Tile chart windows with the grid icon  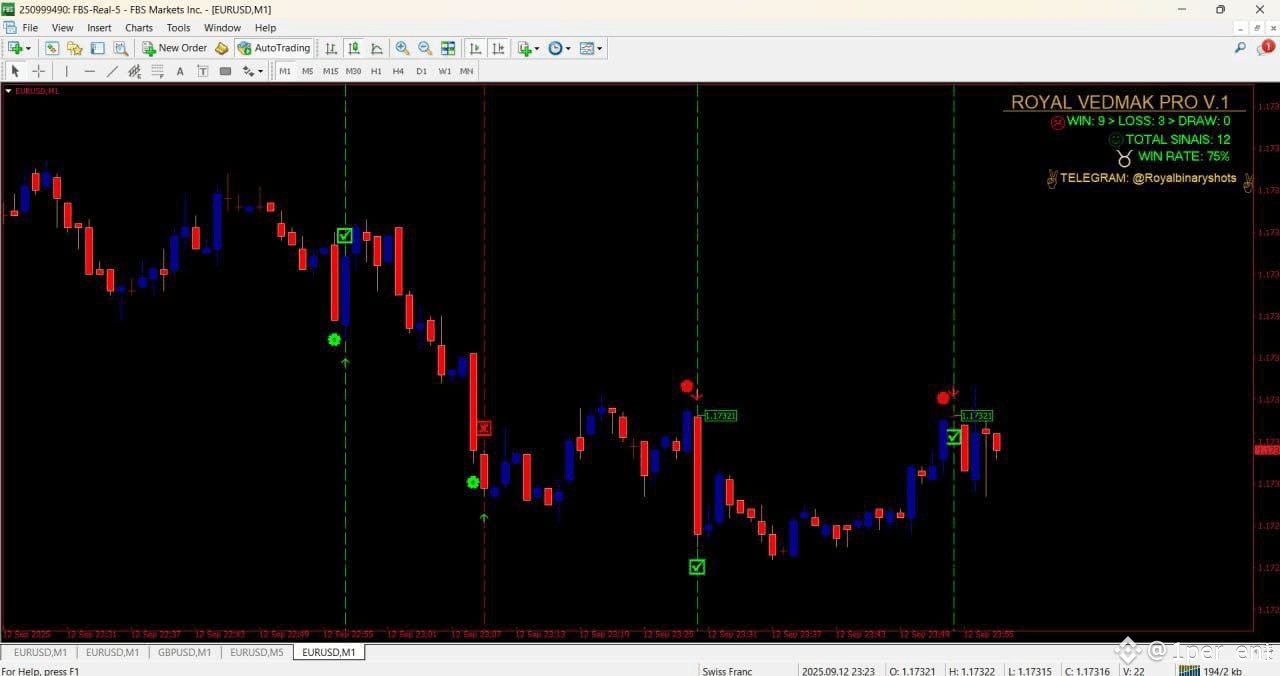click(x=448, y=48)
